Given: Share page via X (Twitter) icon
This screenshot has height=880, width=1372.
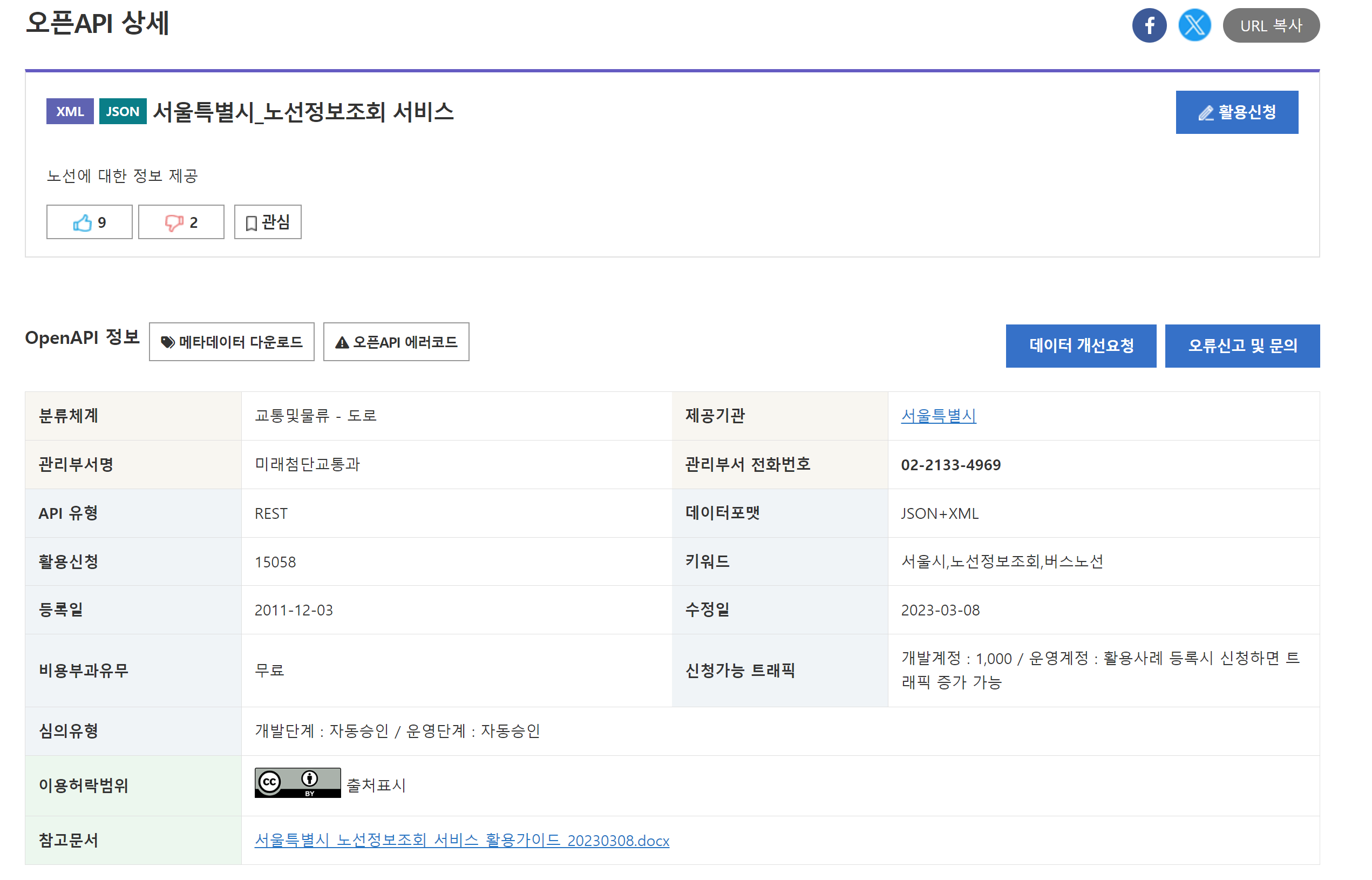Looking at the screenshot, I should click(x=1194, y=26).
